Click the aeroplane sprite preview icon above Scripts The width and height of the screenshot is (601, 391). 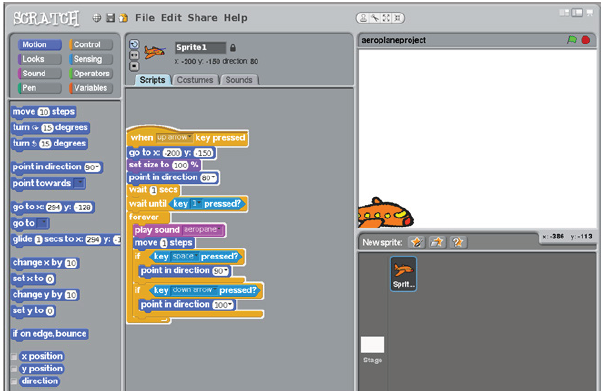tap(155, 52)
